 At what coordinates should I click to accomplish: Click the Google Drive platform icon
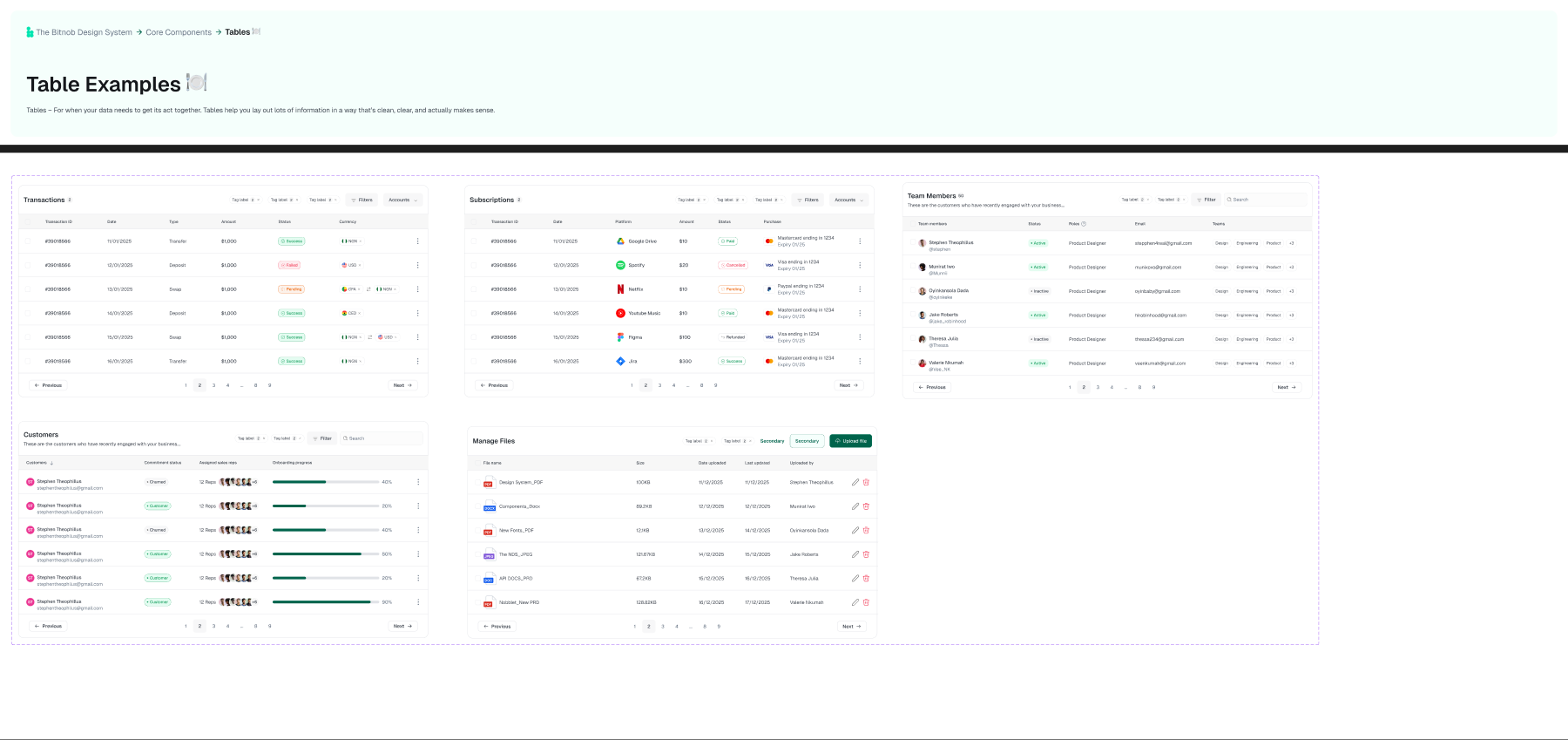tap(620, 241)
